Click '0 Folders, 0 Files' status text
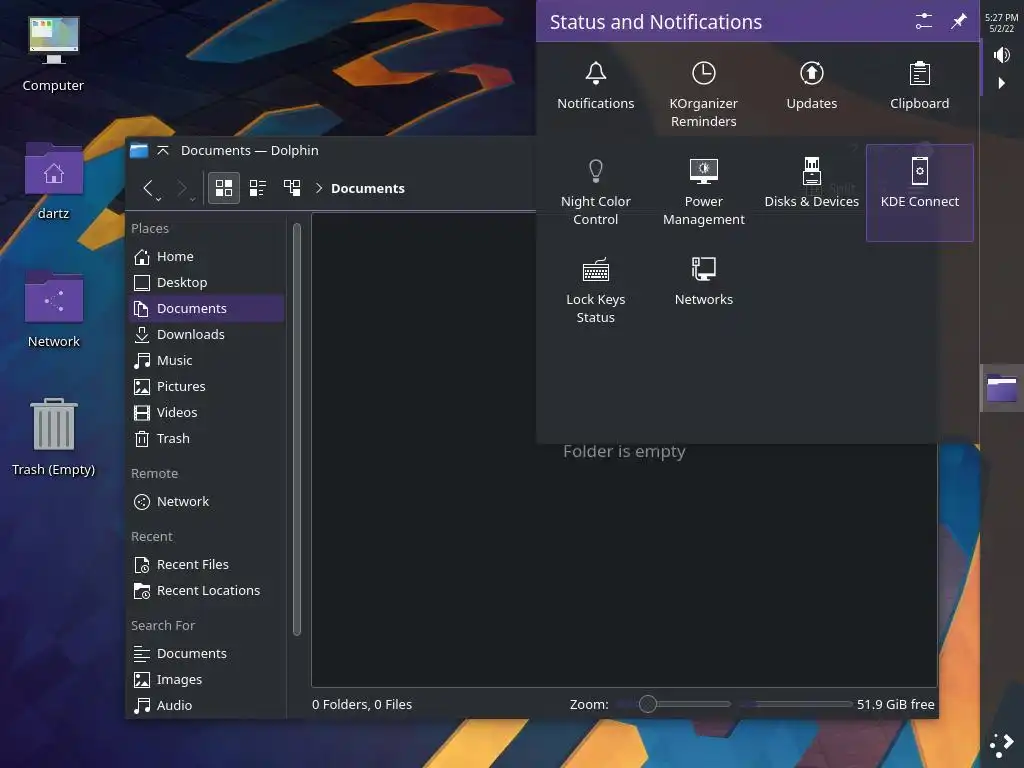The image size is (1024, 768). pos(362,704)
